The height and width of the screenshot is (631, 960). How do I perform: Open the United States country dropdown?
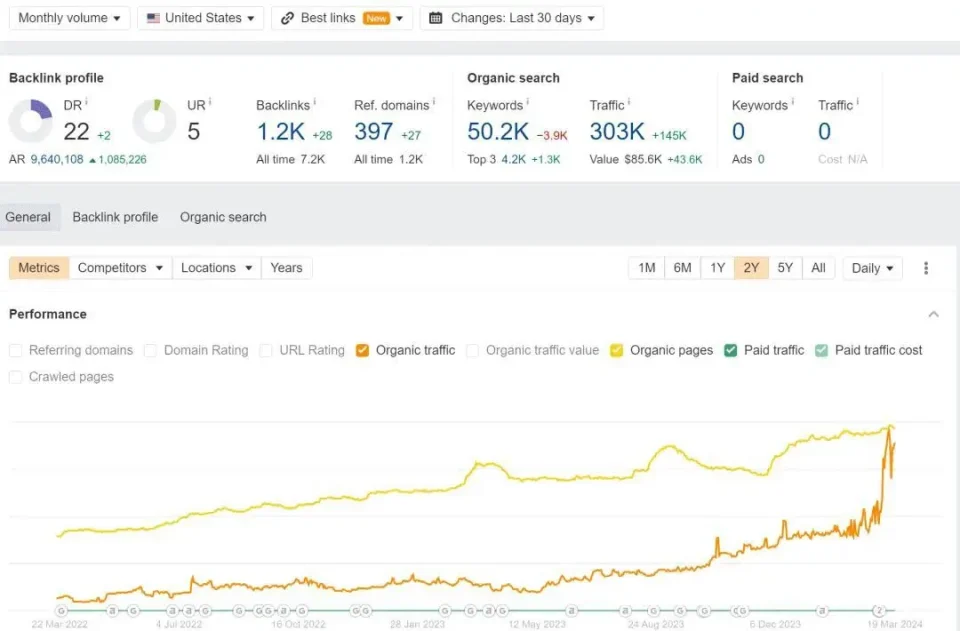(x=200, y=18)
